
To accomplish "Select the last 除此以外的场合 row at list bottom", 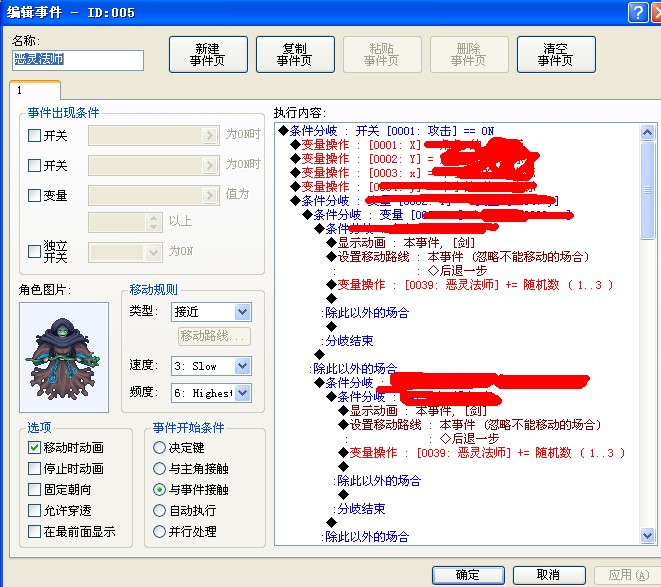I will (x=365, y=536).
